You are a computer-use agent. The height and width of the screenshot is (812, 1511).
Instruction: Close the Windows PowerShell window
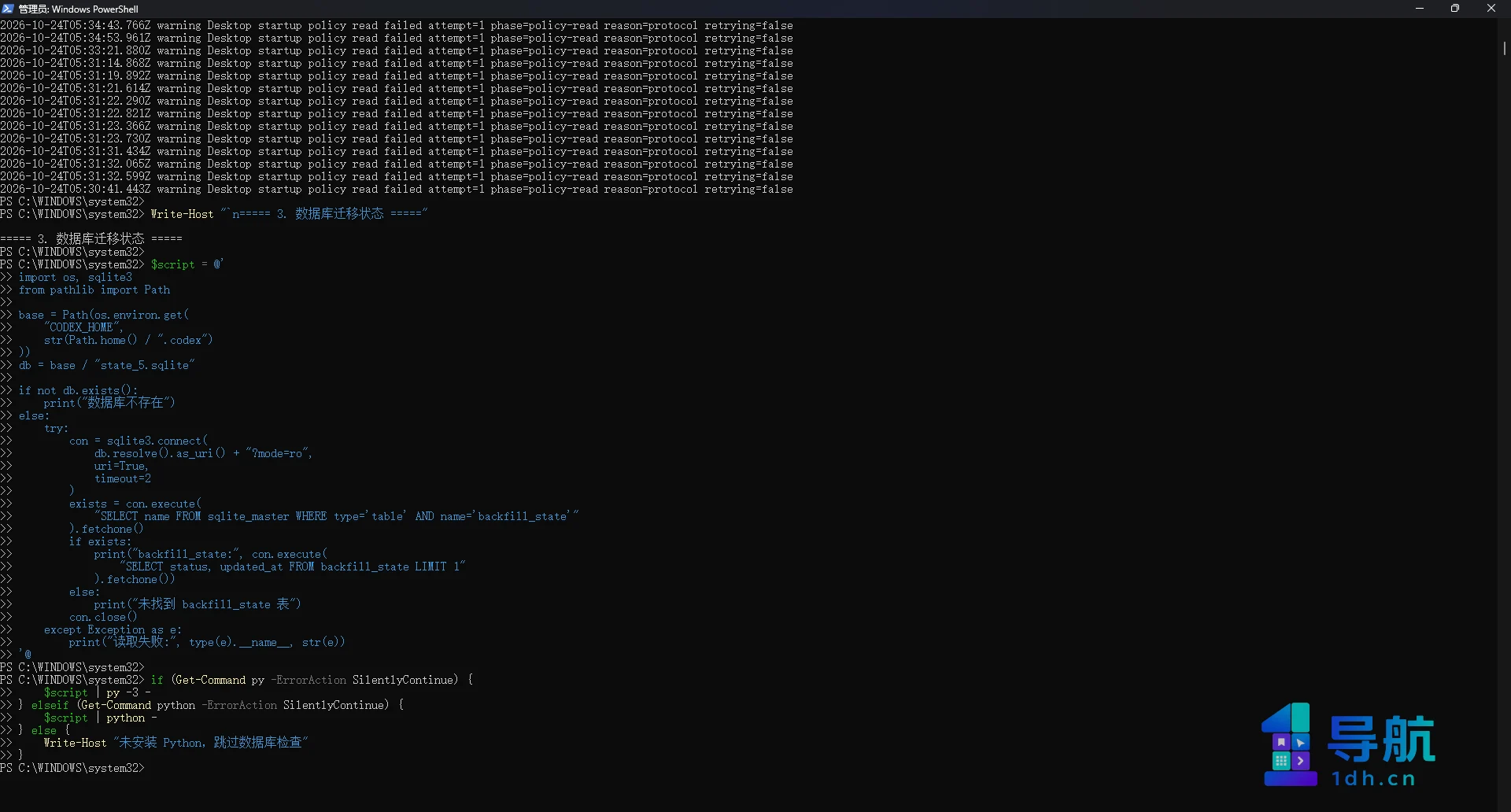[x=1491, y=9]
